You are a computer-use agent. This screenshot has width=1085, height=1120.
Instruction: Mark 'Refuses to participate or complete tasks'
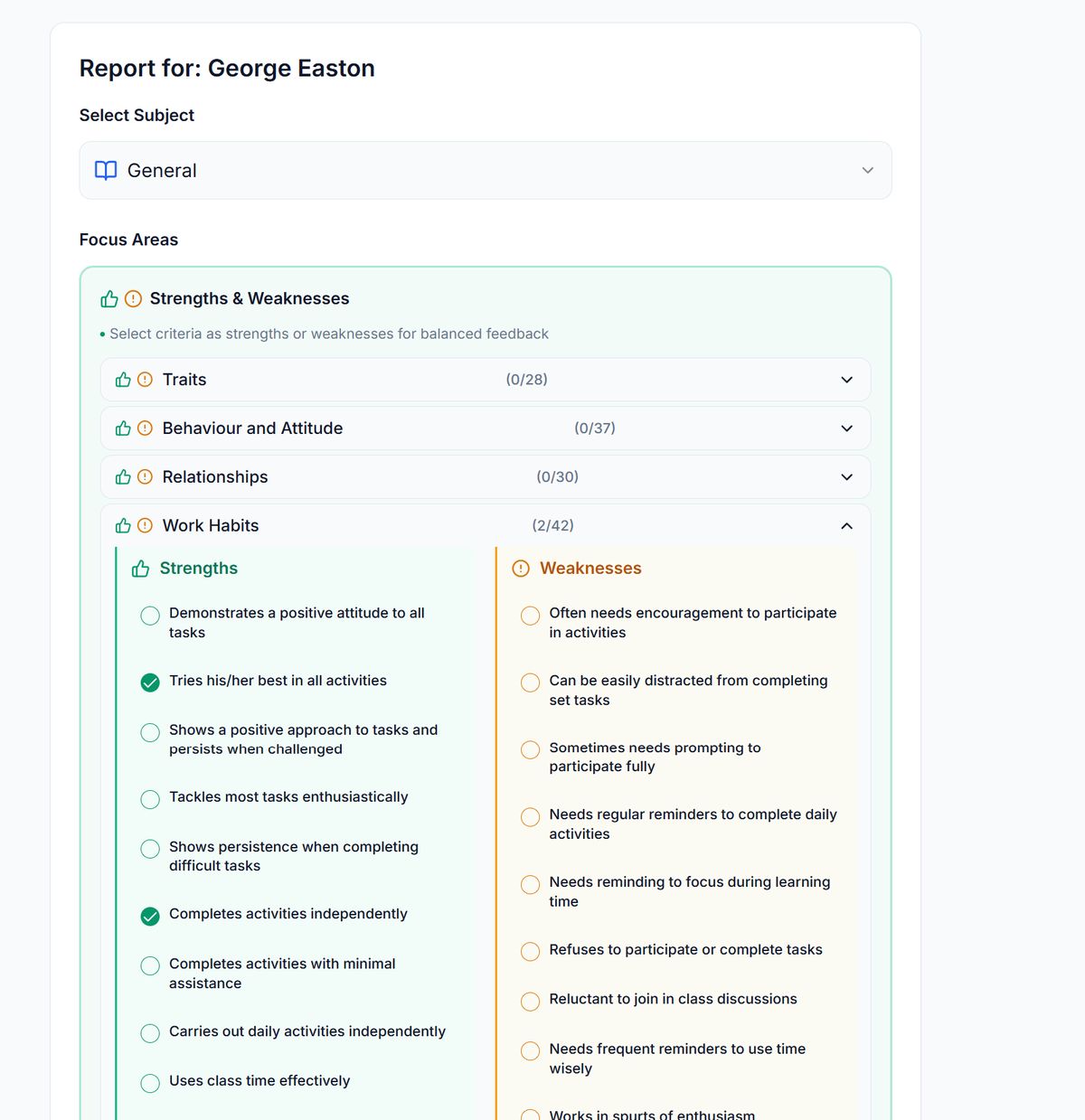[530, 952]
